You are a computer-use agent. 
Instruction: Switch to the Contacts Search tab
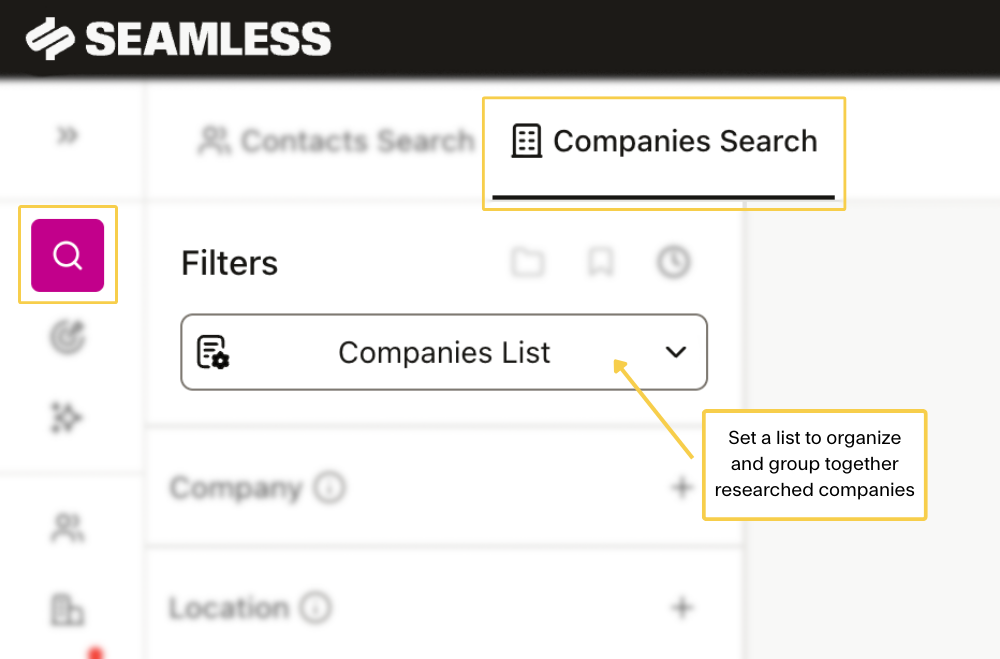pos(339,141)
